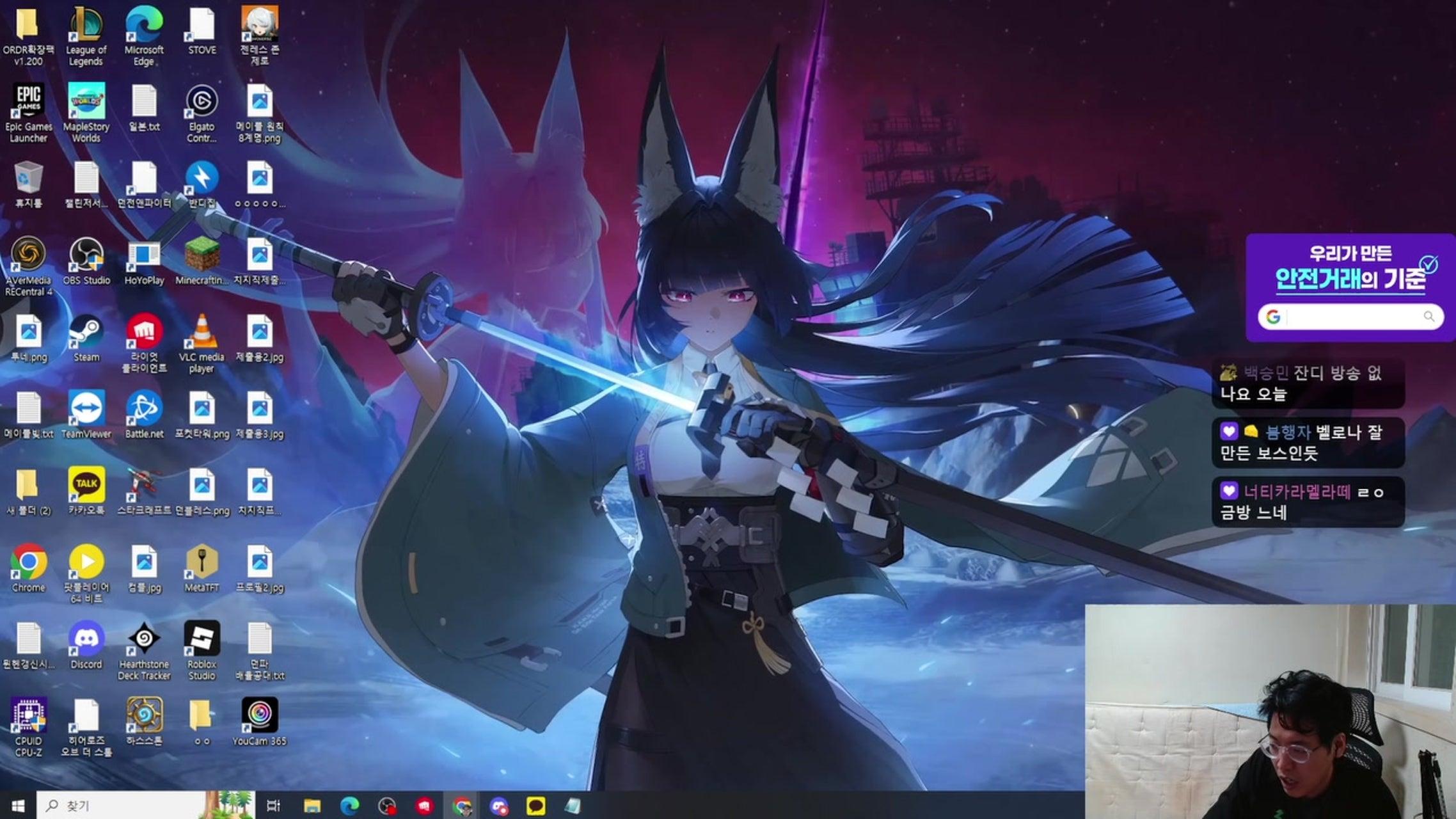Click the 안전거래의 기준 banner headline
Viewport: 1456px width, 819px height.
coord(1350,279)
